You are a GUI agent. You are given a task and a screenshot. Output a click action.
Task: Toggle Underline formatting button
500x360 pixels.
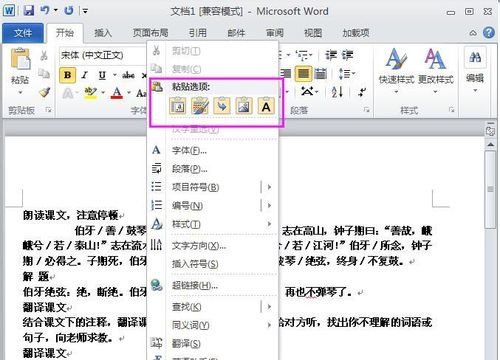point(102,75)
